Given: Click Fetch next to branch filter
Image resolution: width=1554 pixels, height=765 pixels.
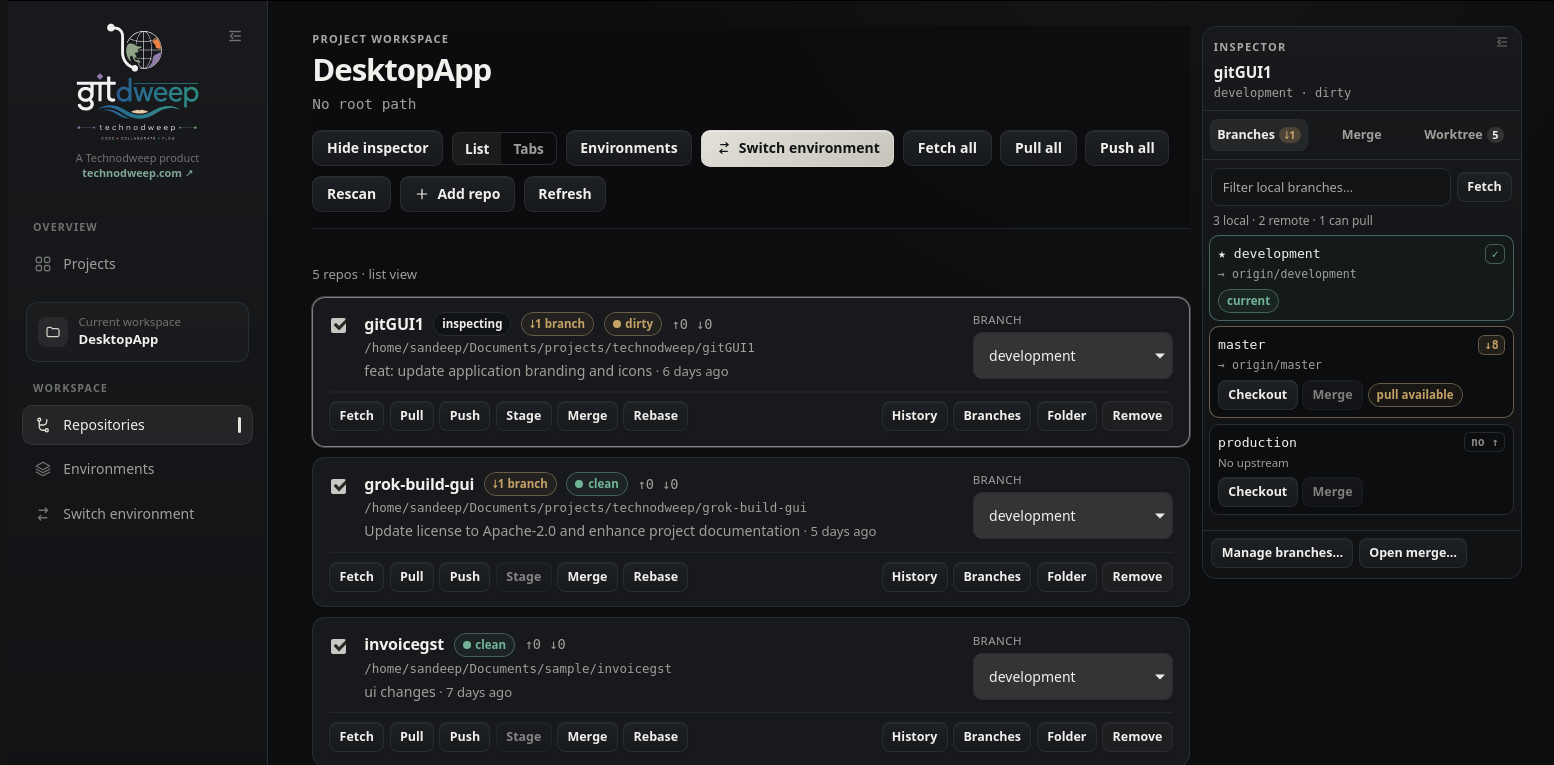Looking at the screenshot, I should [1484, 187].
